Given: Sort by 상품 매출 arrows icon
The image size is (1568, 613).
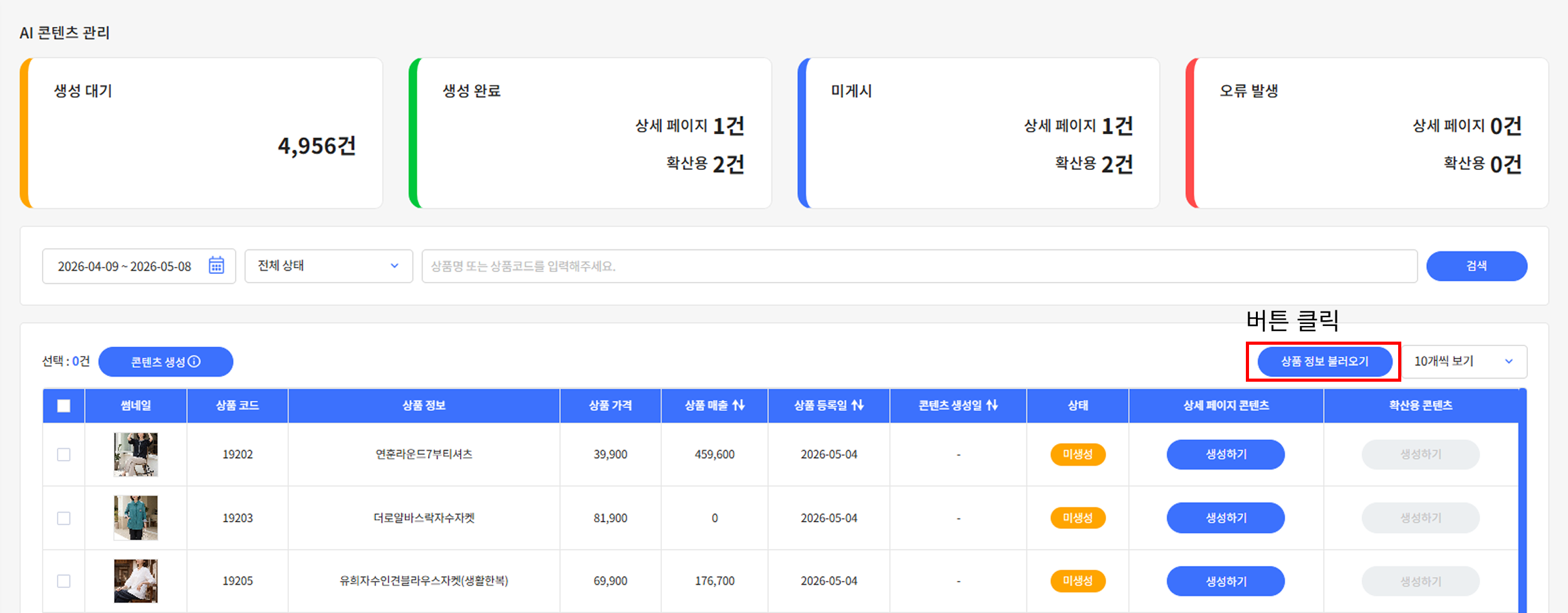Looking at the screenshot, I should pos(739,406).
